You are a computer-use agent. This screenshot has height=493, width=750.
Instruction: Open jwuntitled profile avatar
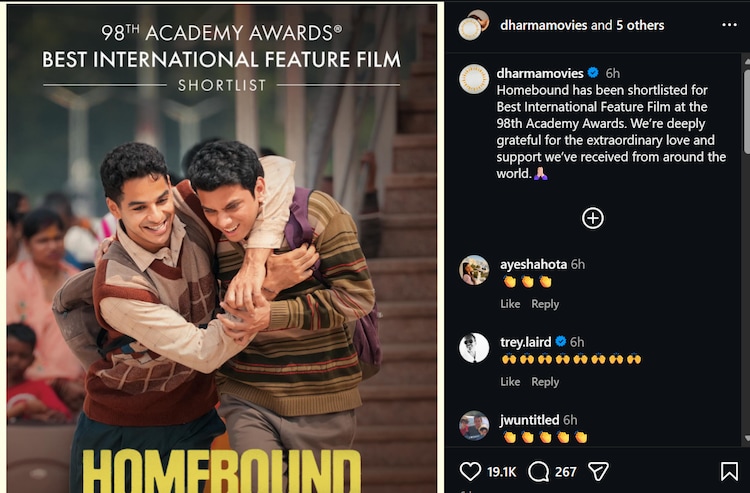(474, 426)
